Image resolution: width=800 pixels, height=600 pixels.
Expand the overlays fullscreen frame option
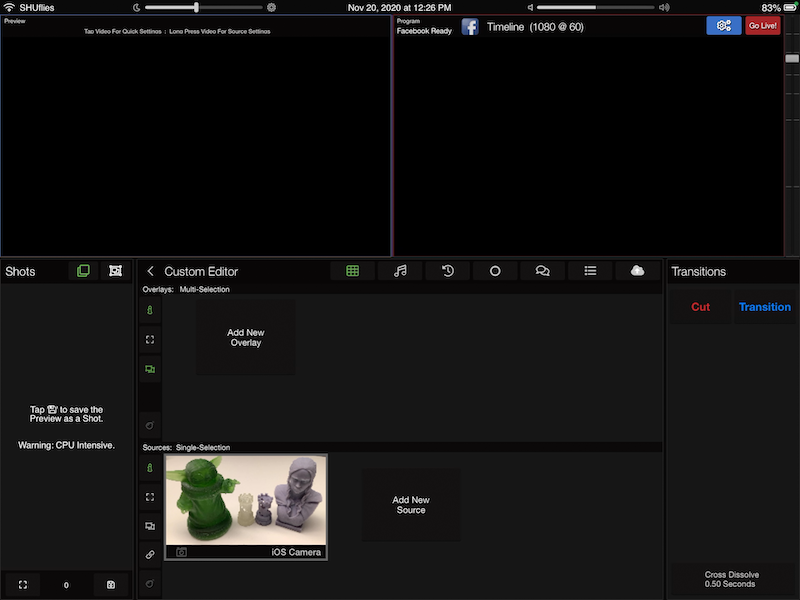click(x=150, y=340)
